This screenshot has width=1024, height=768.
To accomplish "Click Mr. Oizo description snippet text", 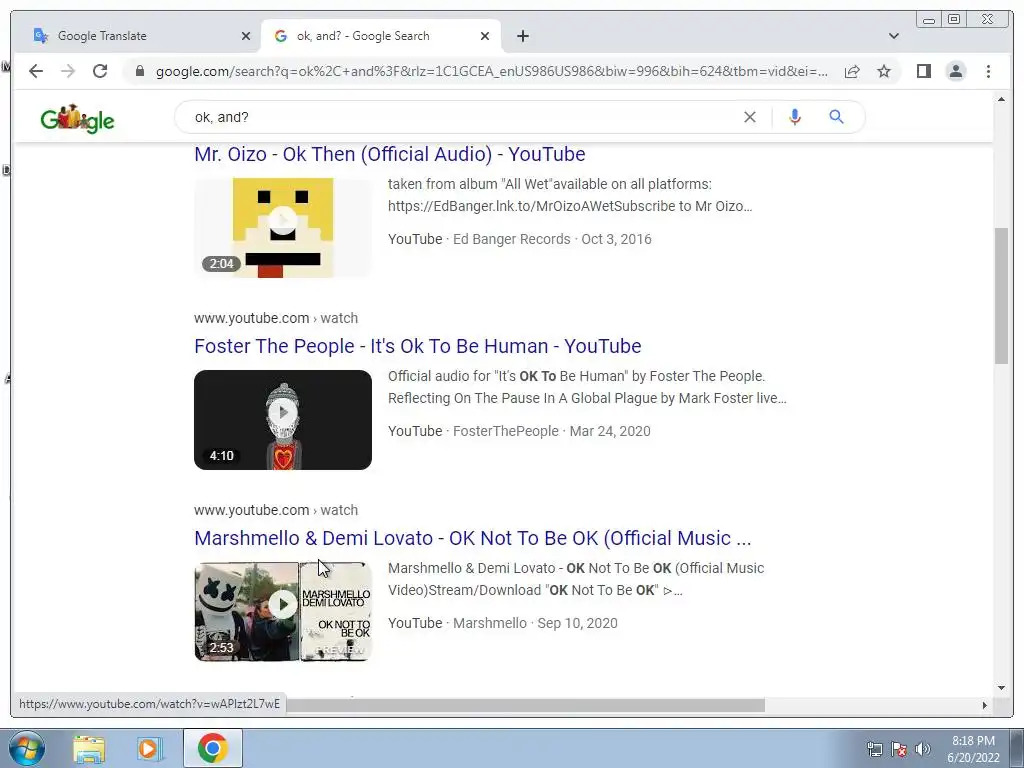I will (570, 195).
